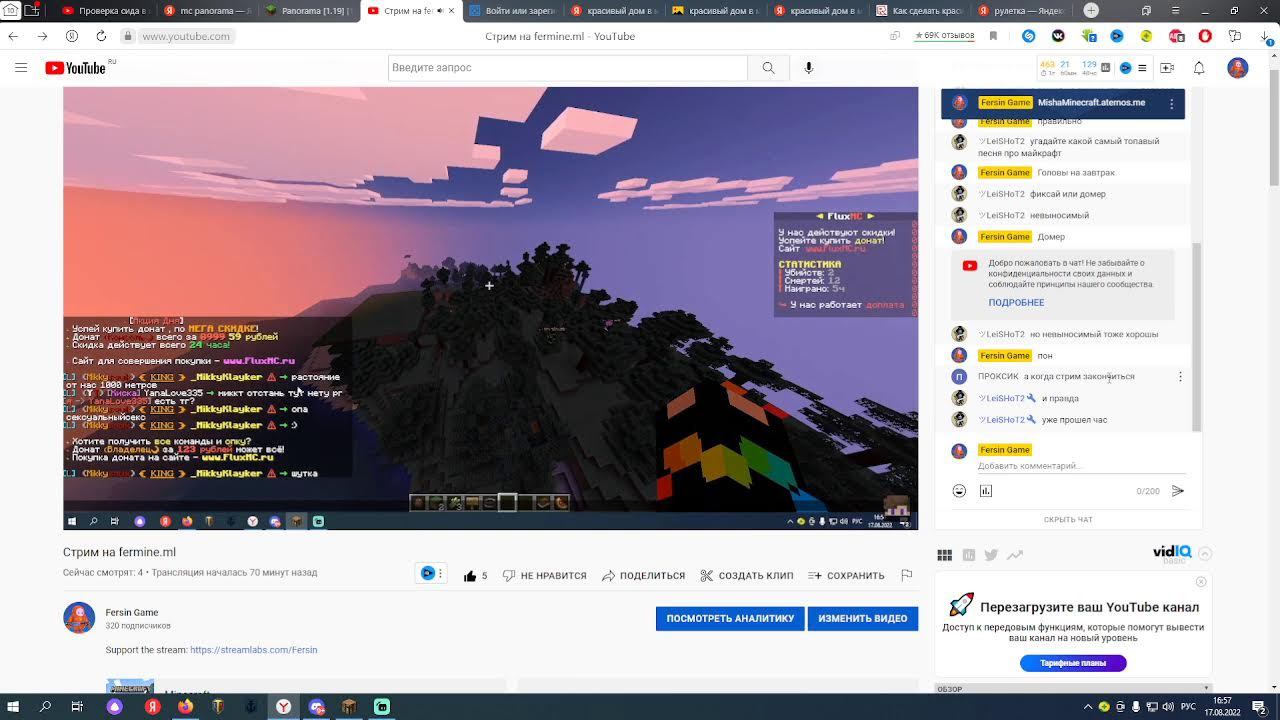Open the account avatar menu in YouTube header
The height and width of the screenshot is (720, 1280).
click(x=1238, y=68)
